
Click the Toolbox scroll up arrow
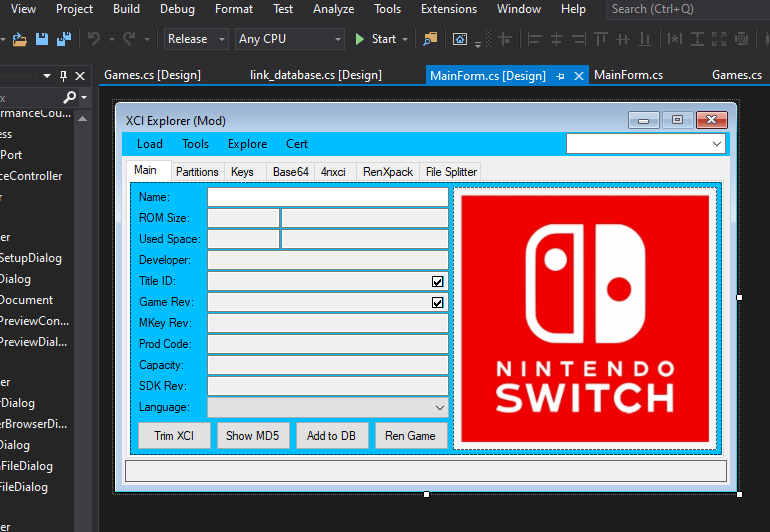82,118
